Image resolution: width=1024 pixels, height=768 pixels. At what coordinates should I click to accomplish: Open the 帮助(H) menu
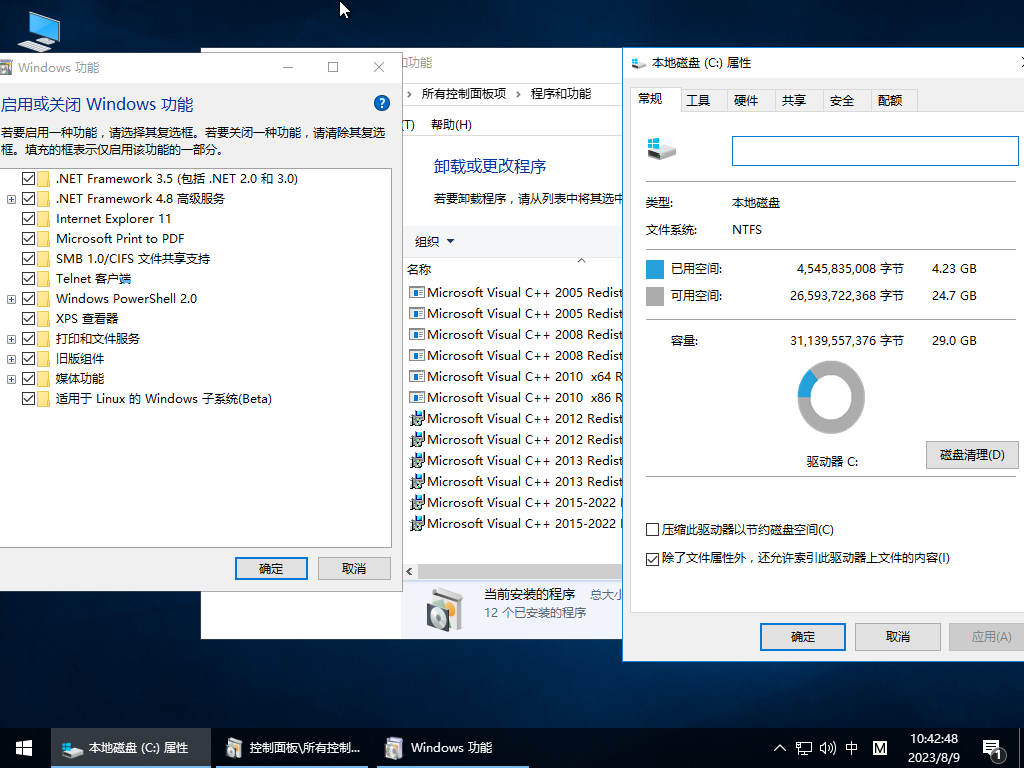coord(451,125)
